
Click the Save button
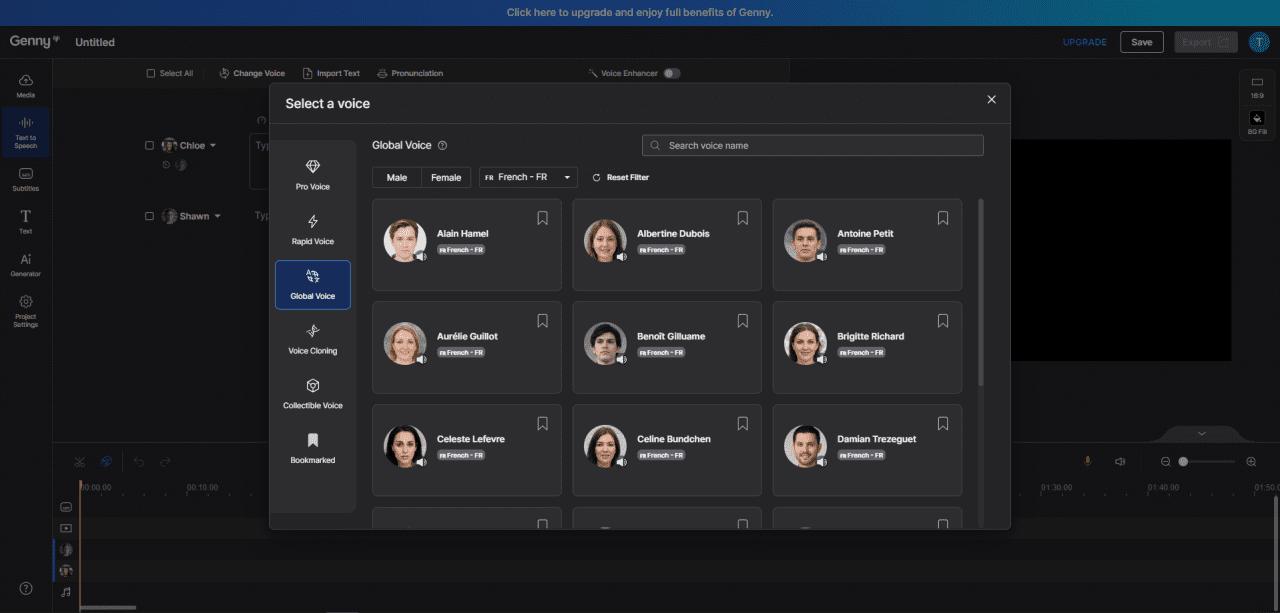[1142, 42]
